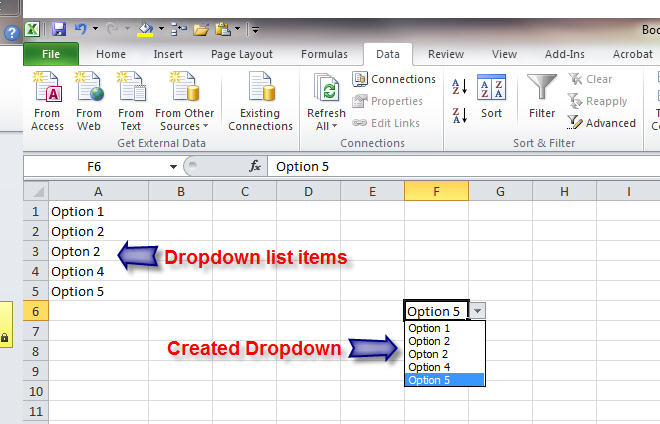
Task: Sort Z to A descending
Action: pos(459,115)
